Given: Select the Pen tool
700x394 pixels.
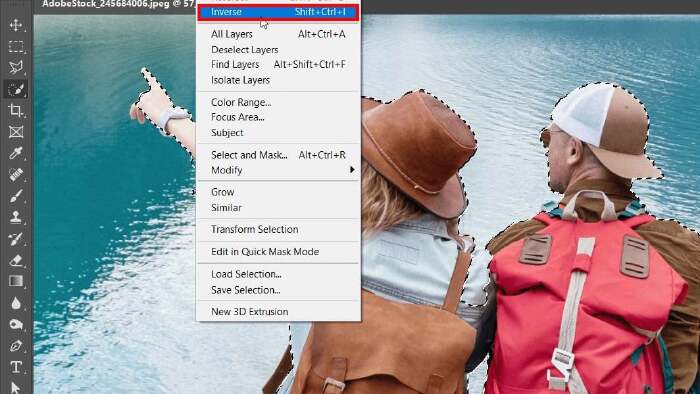Looking at the screenshot, I should coord(16,346).
